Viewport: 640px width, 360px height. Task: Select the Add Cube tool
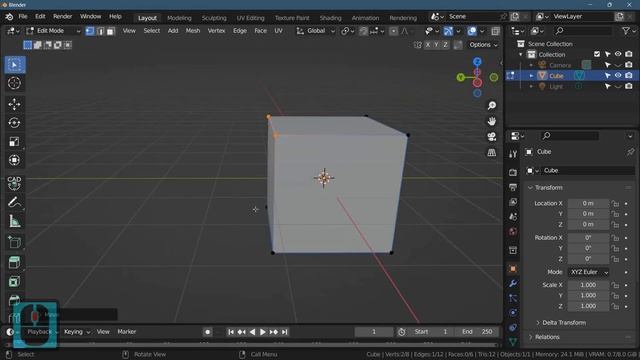(x=14, y=242)
